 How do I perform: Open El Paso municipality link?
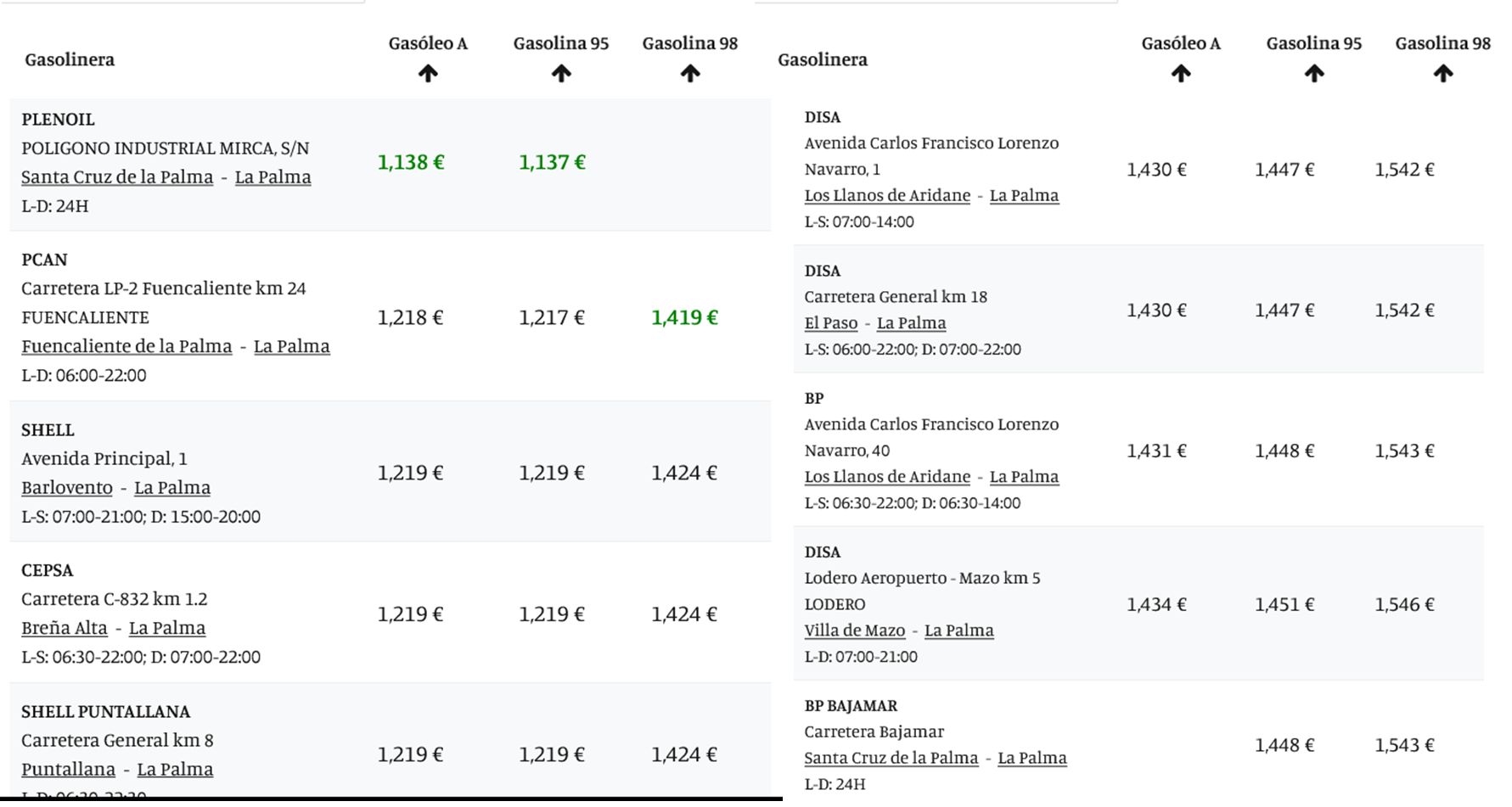tap(831, 323)
